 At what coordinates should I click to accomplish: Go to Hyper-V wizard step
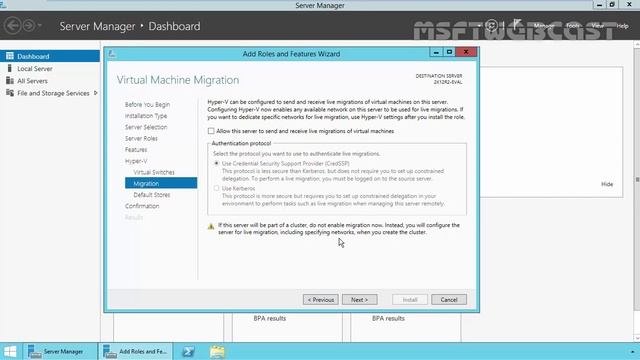tap(136, 161)
